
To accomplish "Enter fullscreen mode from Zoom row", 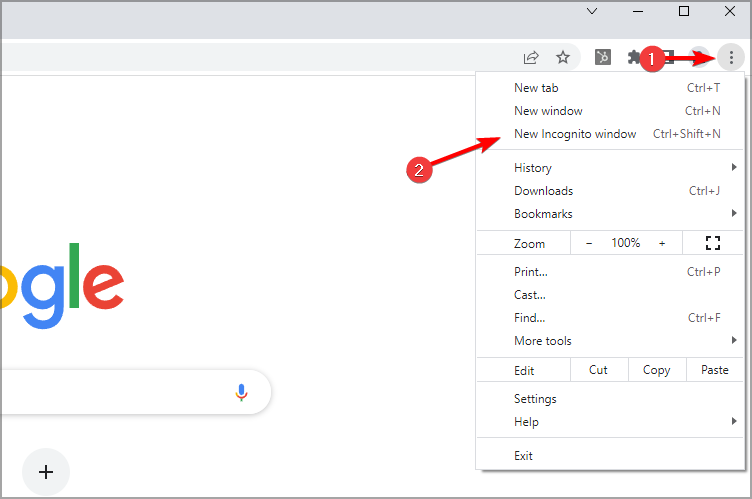I will point(712,243).
